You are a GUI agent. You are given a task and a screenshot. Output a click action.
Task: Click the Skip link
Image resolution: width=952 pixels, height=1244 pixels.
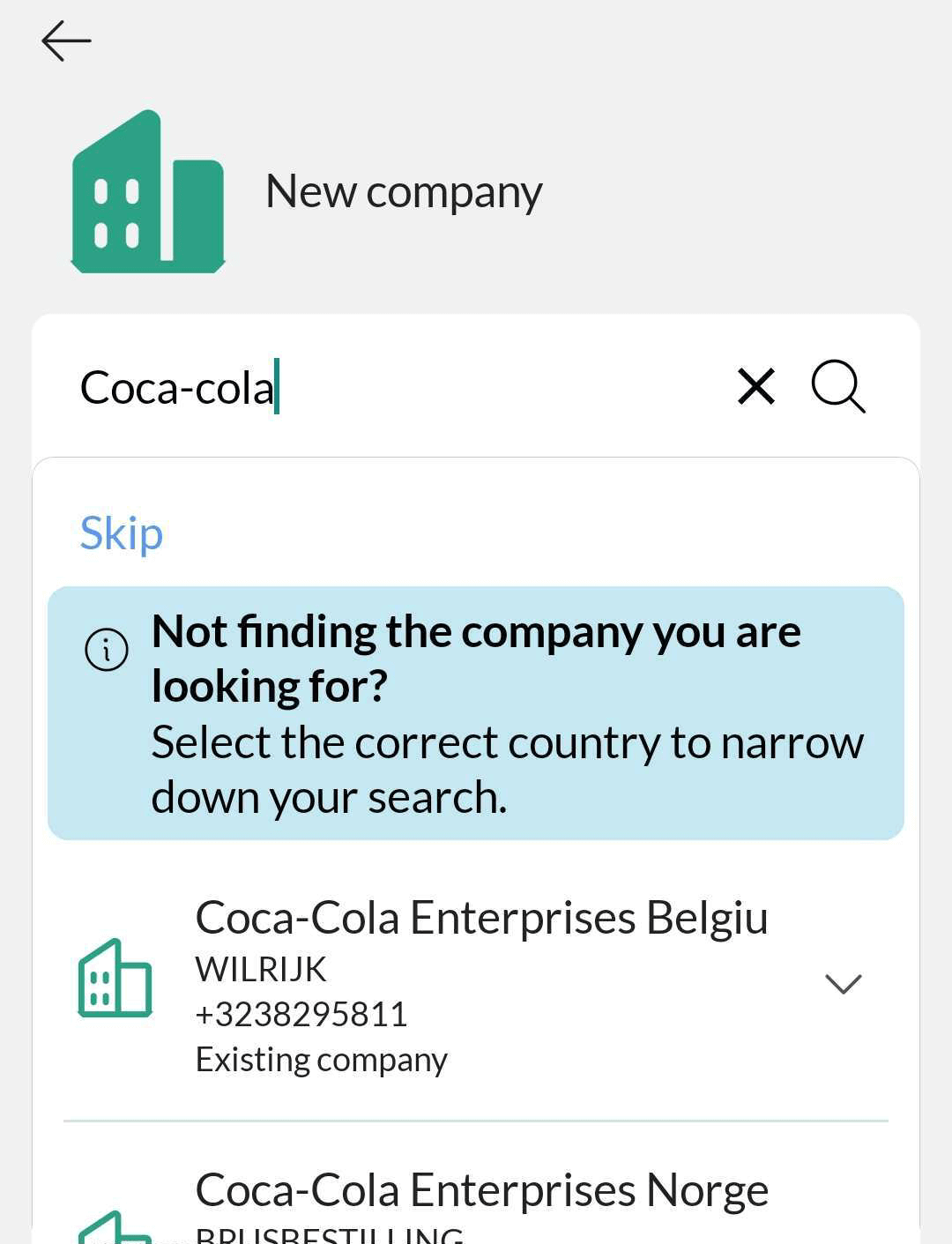point(121,533)
